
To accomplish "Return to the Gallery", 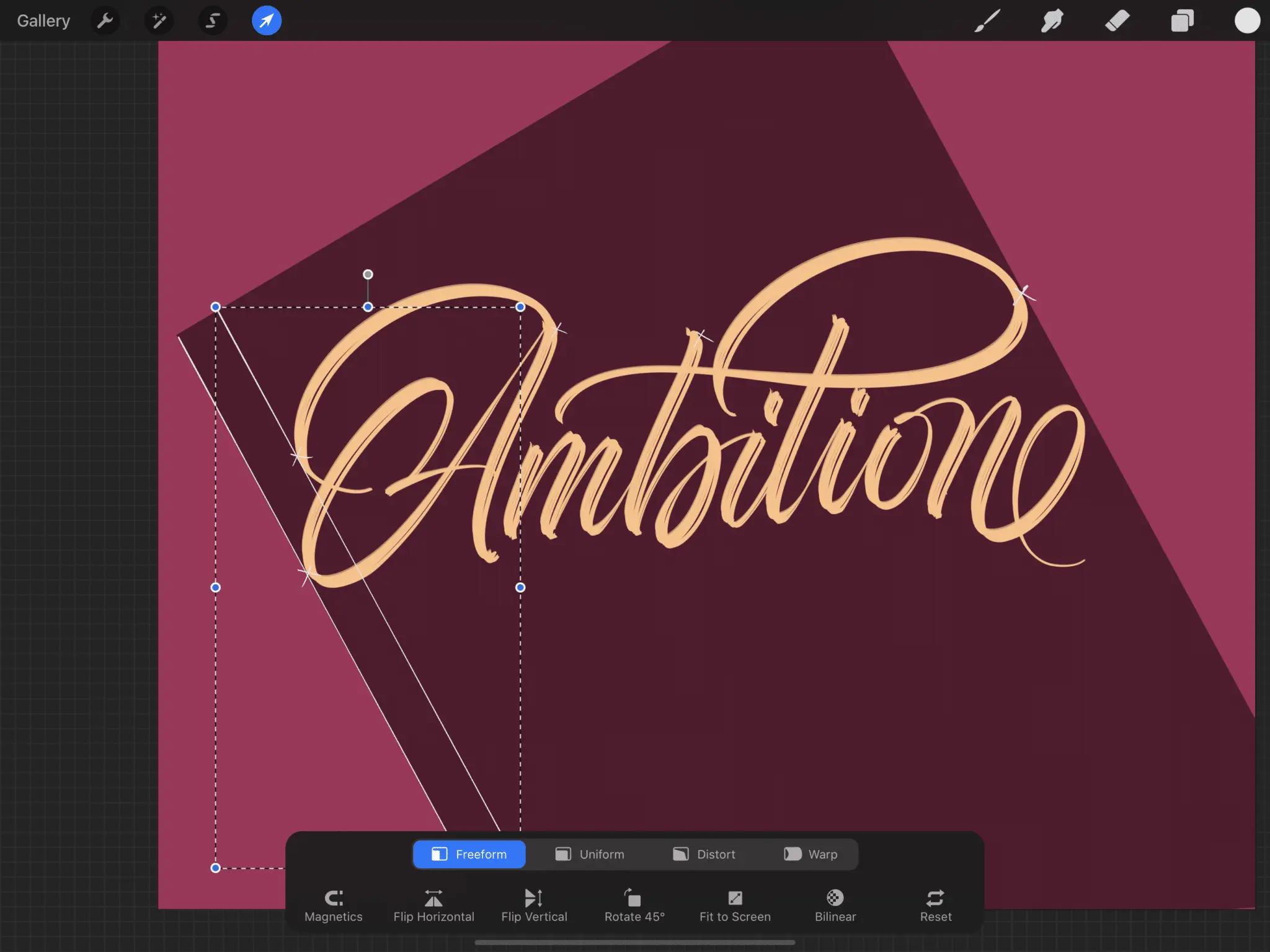I will tap(43, 21).
